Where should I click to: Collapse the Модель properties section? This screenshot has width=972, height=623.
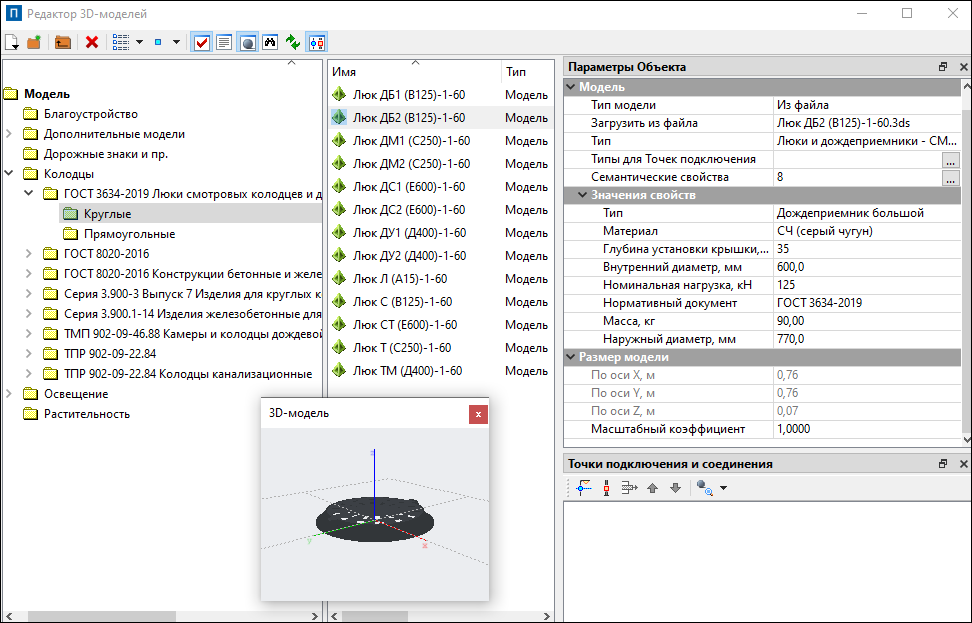(571, 87)
